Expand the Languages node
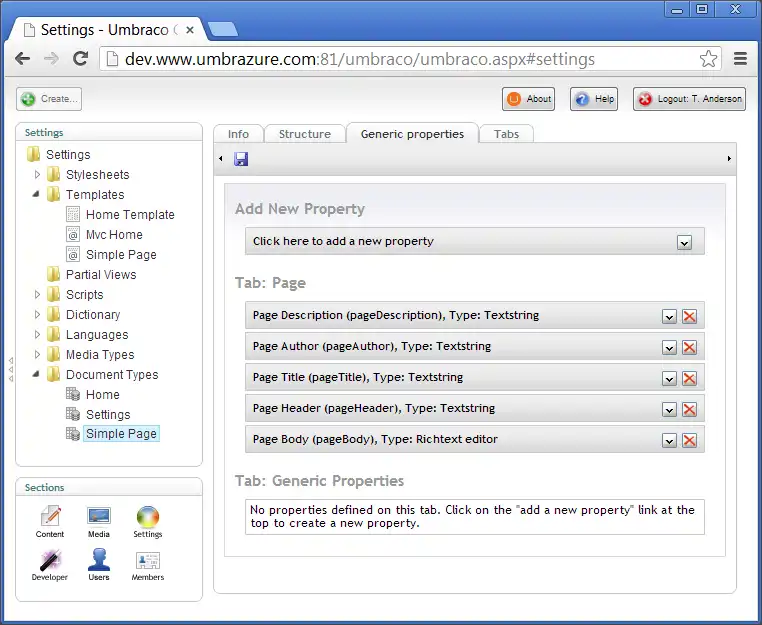Screen dimensions: 762x625 click(x=37, y=334)
